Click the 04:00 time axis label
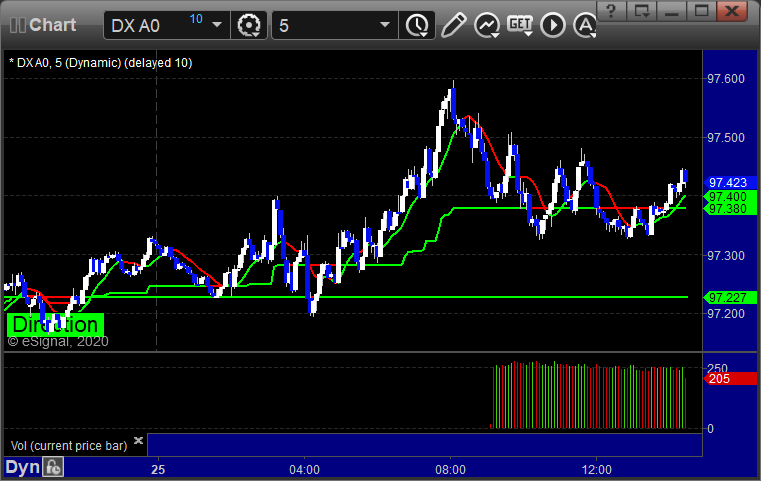761x481 pixels. (x=304, y=470)
